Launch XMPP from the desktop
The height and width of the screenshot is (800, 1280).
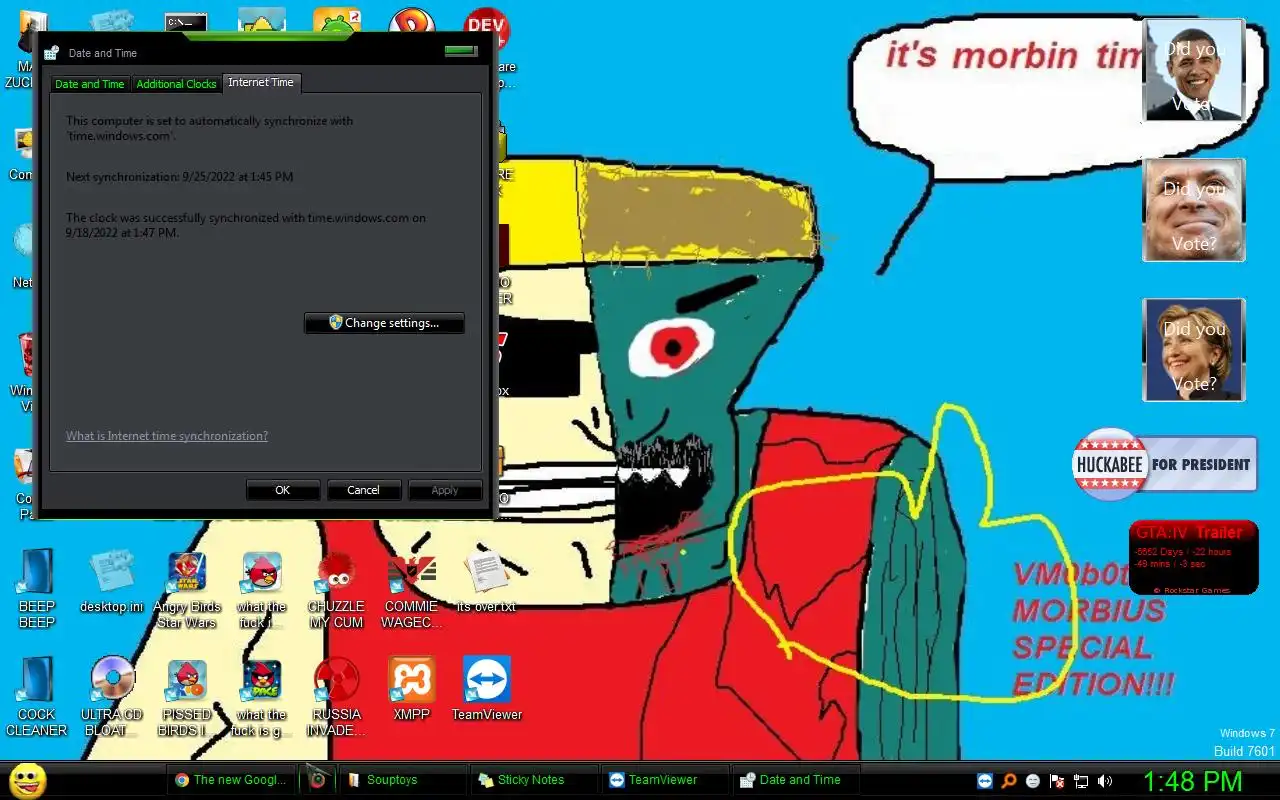click(x=411, y=689)
